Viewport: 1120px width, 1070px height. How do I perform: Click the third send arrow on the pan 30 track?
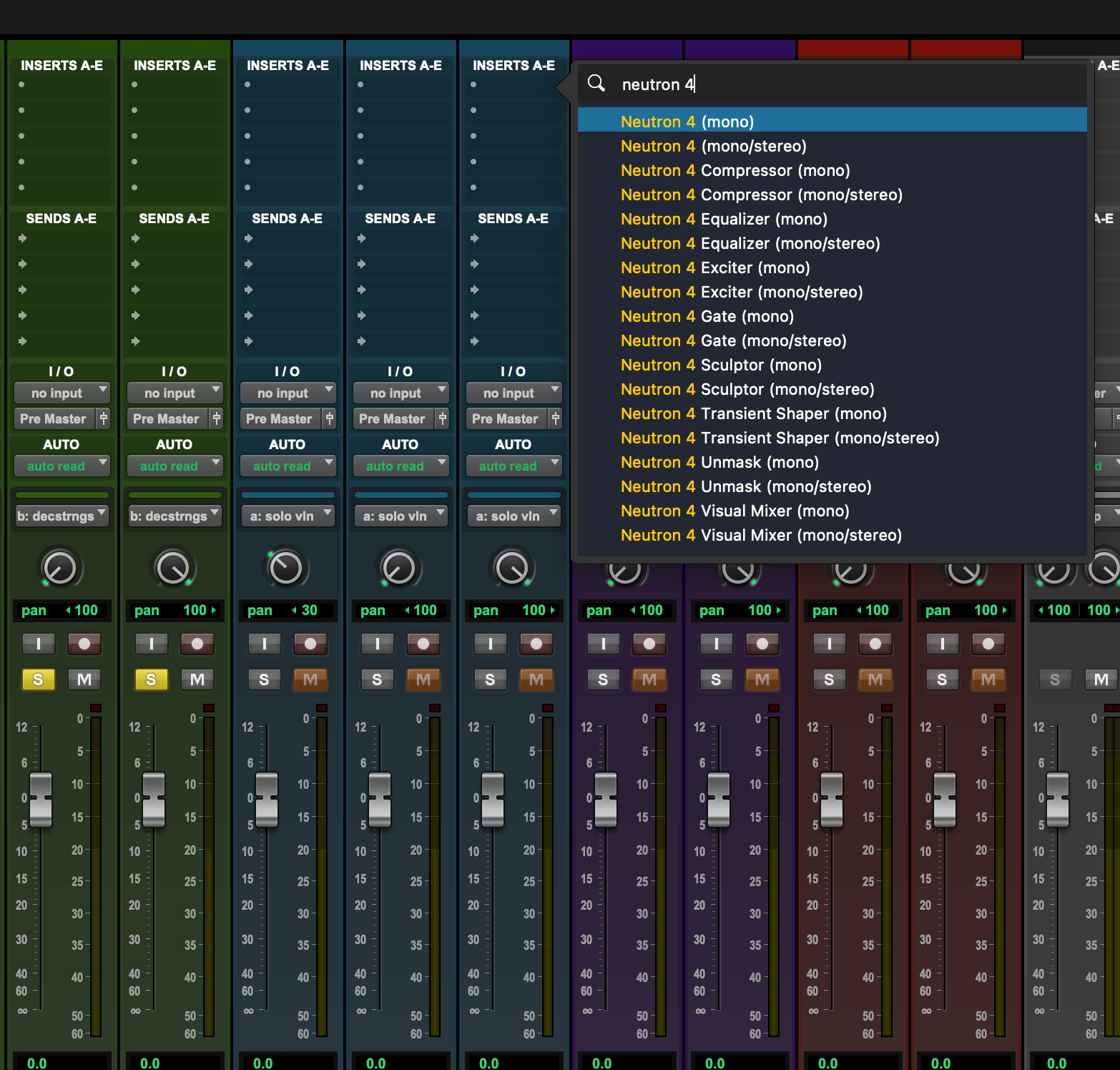pyautogui.click(x=249, y=290)
